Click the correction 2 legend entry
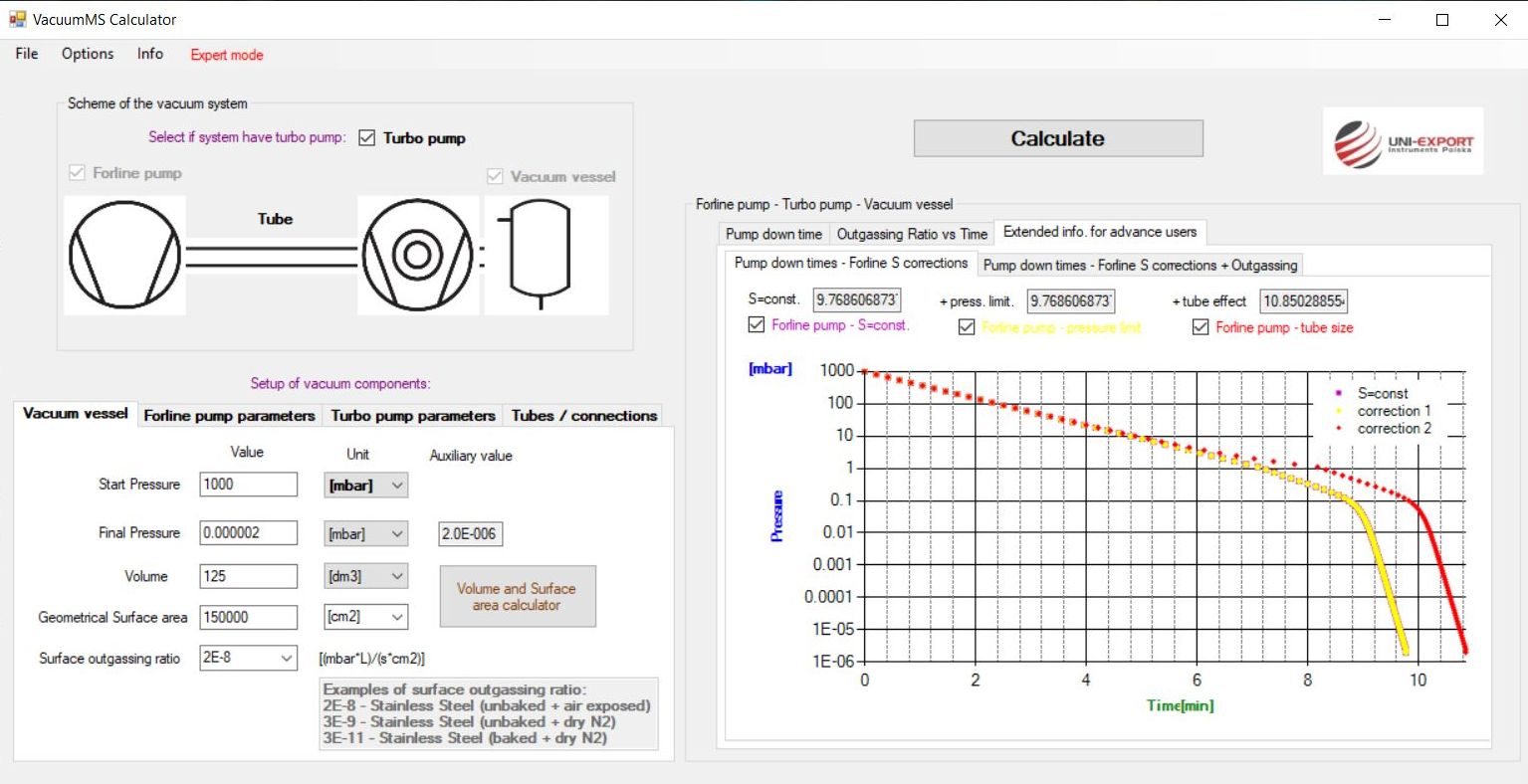 pyautogui.click(x=1394, y=428)
